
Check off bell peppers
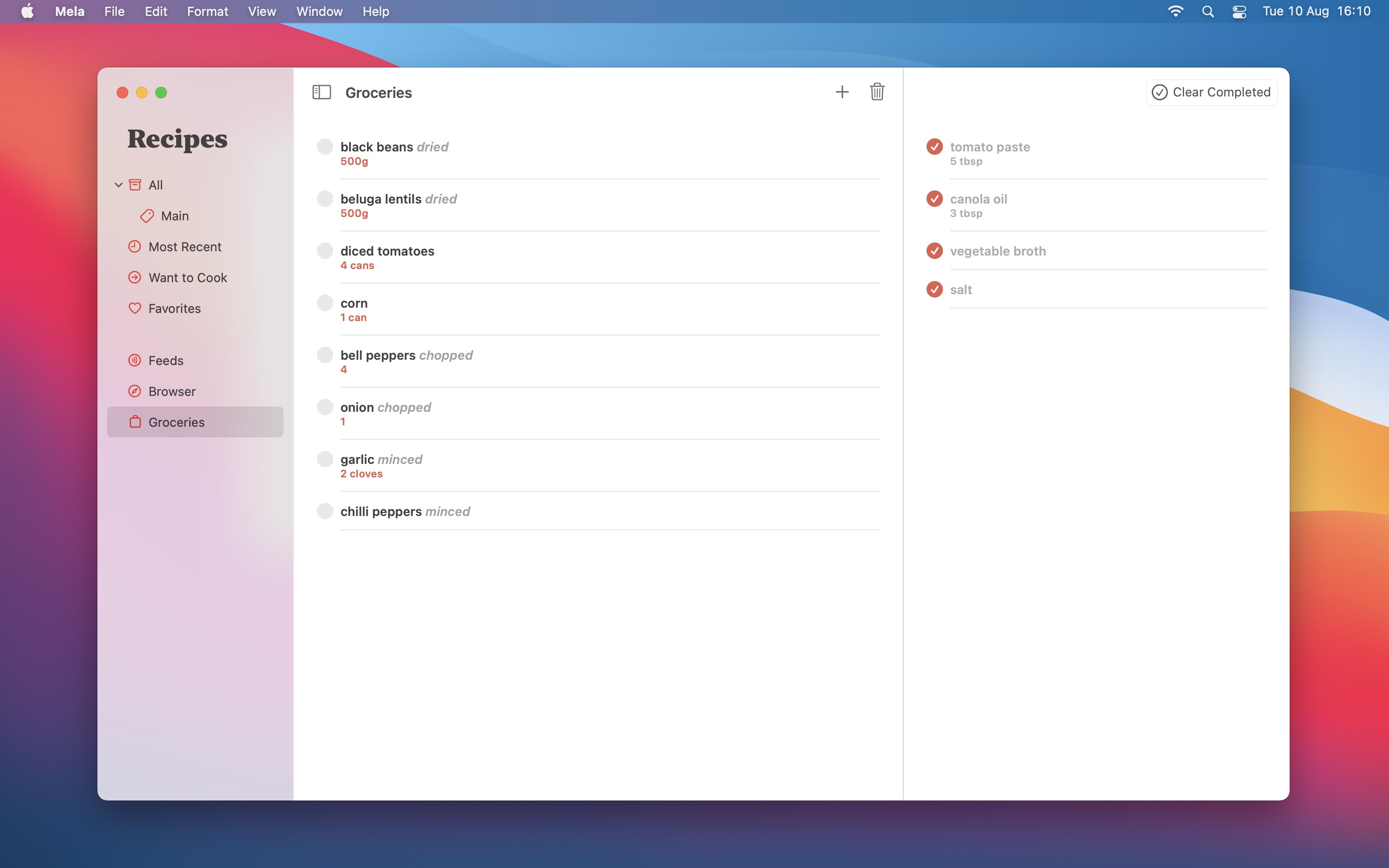pyautogui.click(x=325, y=355)
